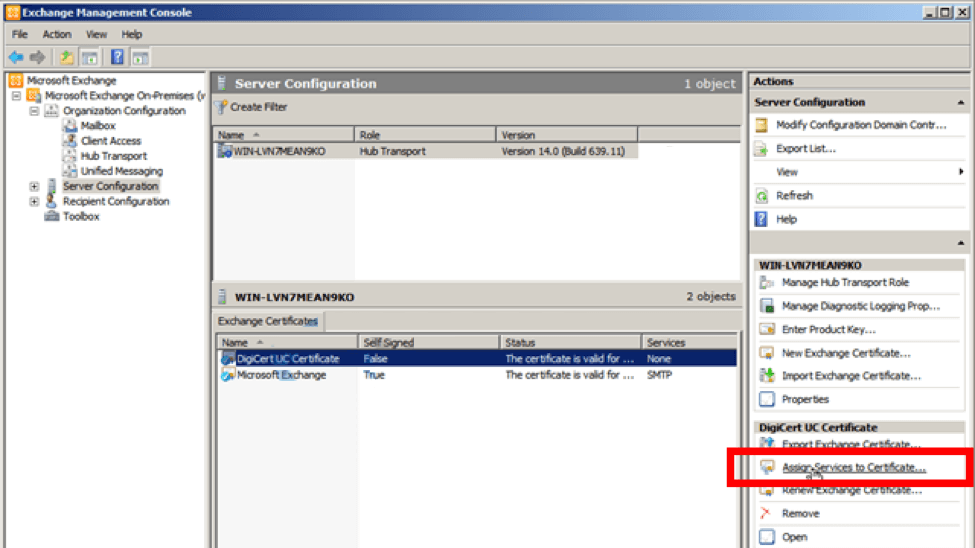Select Client Access in the tree
This screenshot has height=548, width=975.
pyautogui.click(x=111, y=141)
